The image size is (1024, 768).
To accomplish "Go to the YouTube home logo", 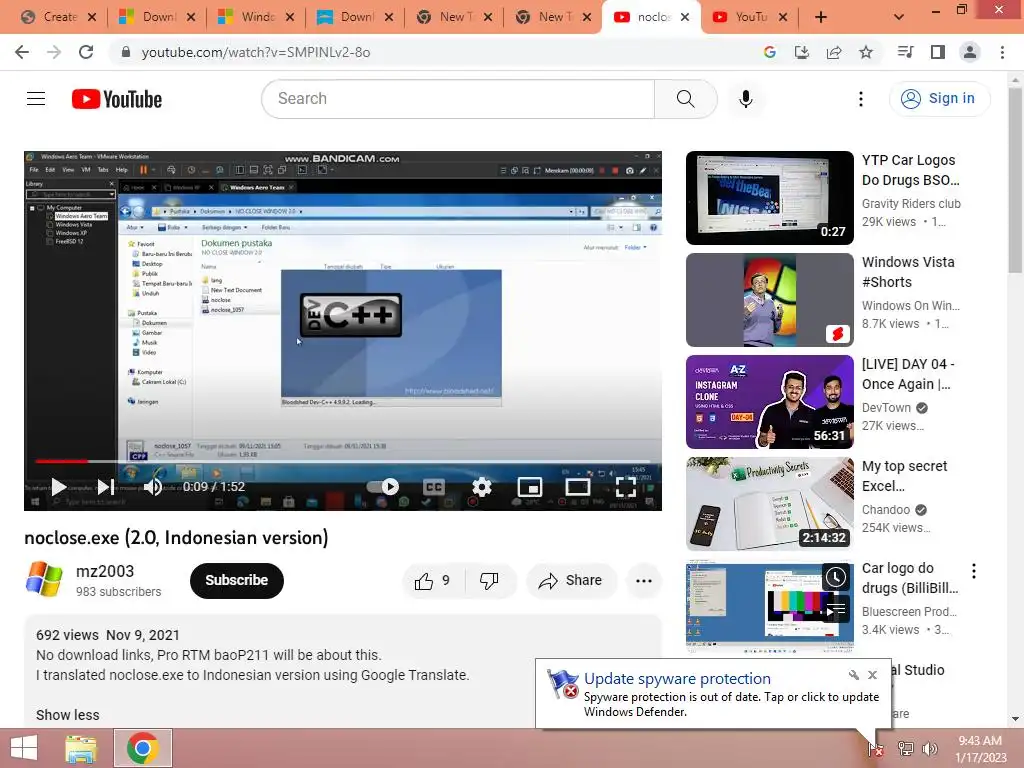I will [117, 99].
